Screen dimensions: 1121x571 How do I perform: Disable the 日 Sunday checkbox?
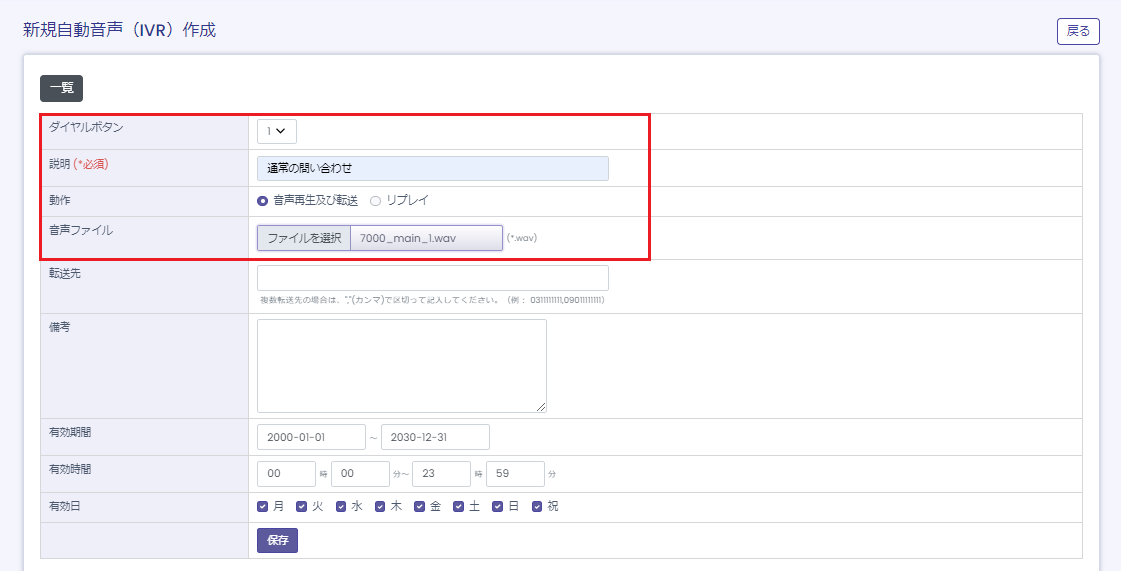(498, 507)
